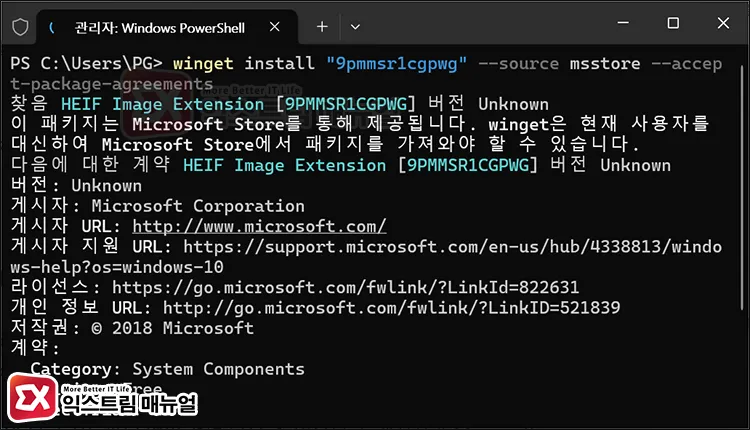Click HEIF Image Extension on 찾음 line
The width and height of the screenshot is (750, 430).
point(162,104)
